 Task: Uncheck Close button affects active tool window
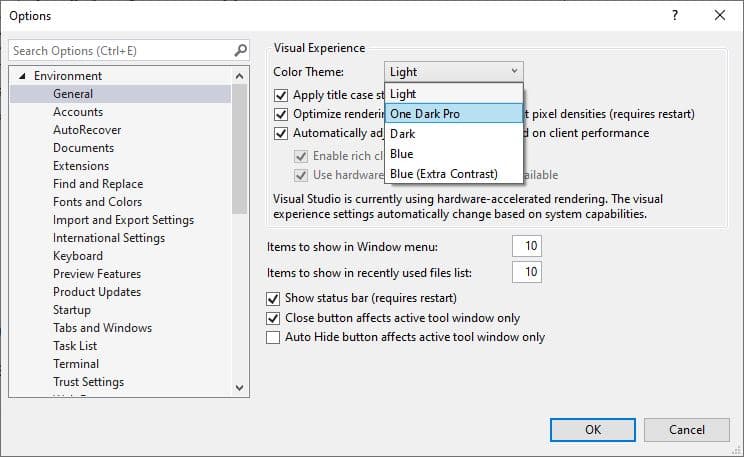coord(273,318)
